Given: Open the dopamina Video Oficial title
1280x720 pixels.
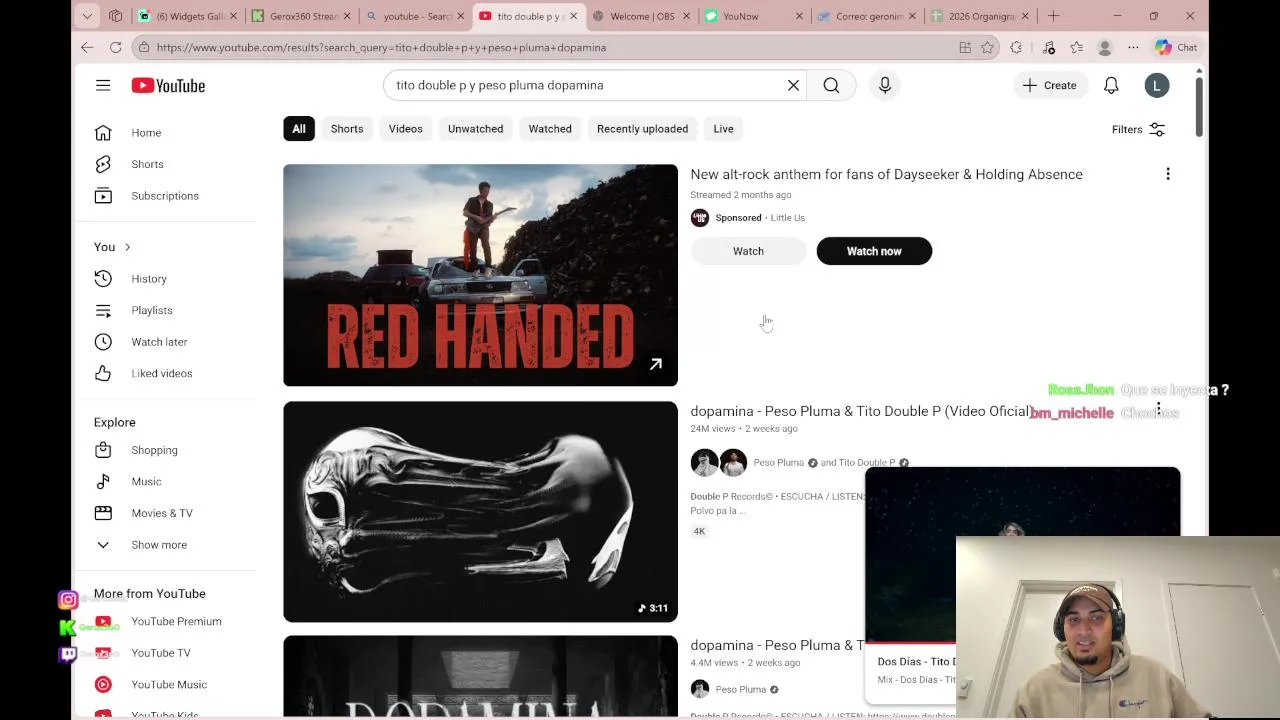Looking at the screenshot, I should click(860, 411).
